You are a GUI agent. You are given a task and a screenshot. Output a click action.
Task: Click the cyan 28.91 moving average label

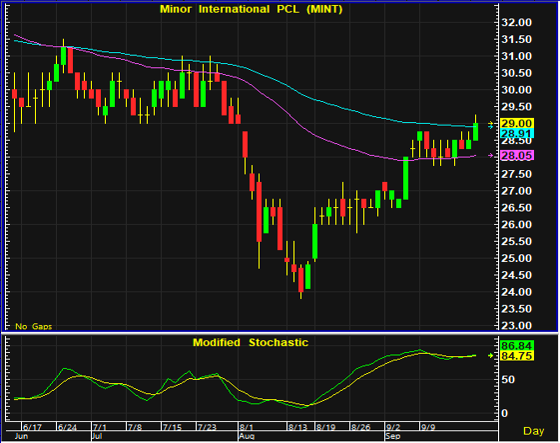(x=517, y=134)
